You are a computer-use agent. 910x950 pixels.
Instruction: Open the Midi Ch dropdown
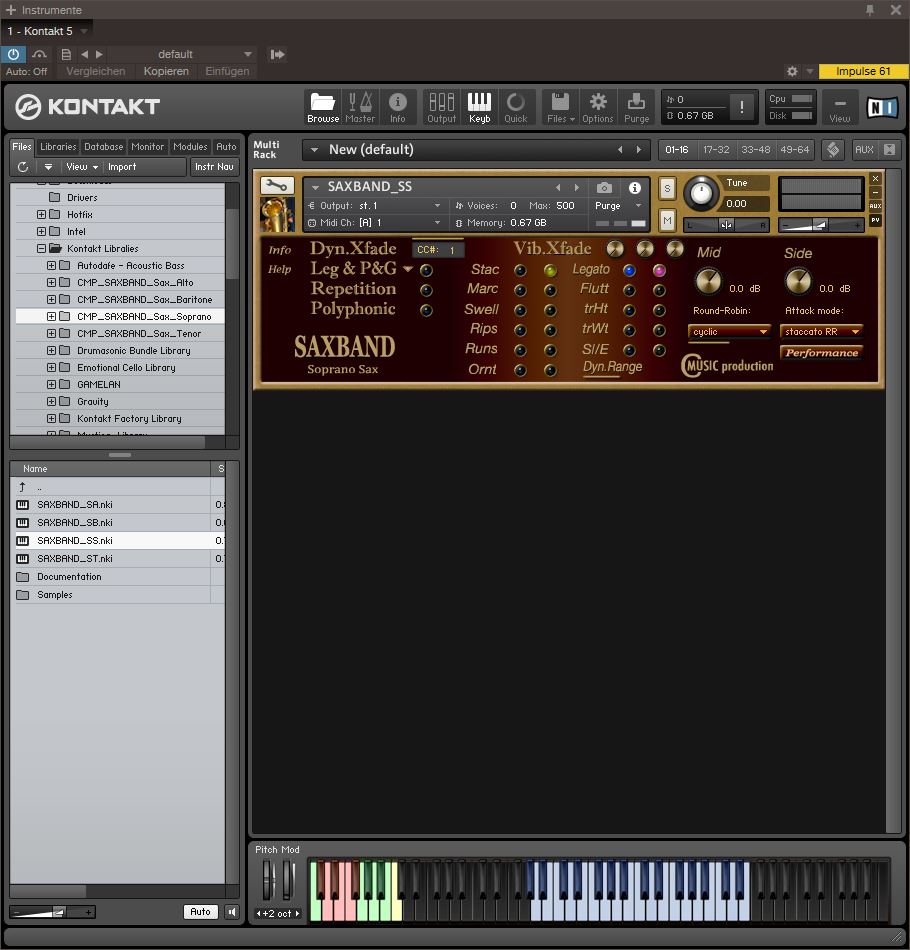[374, 223]
